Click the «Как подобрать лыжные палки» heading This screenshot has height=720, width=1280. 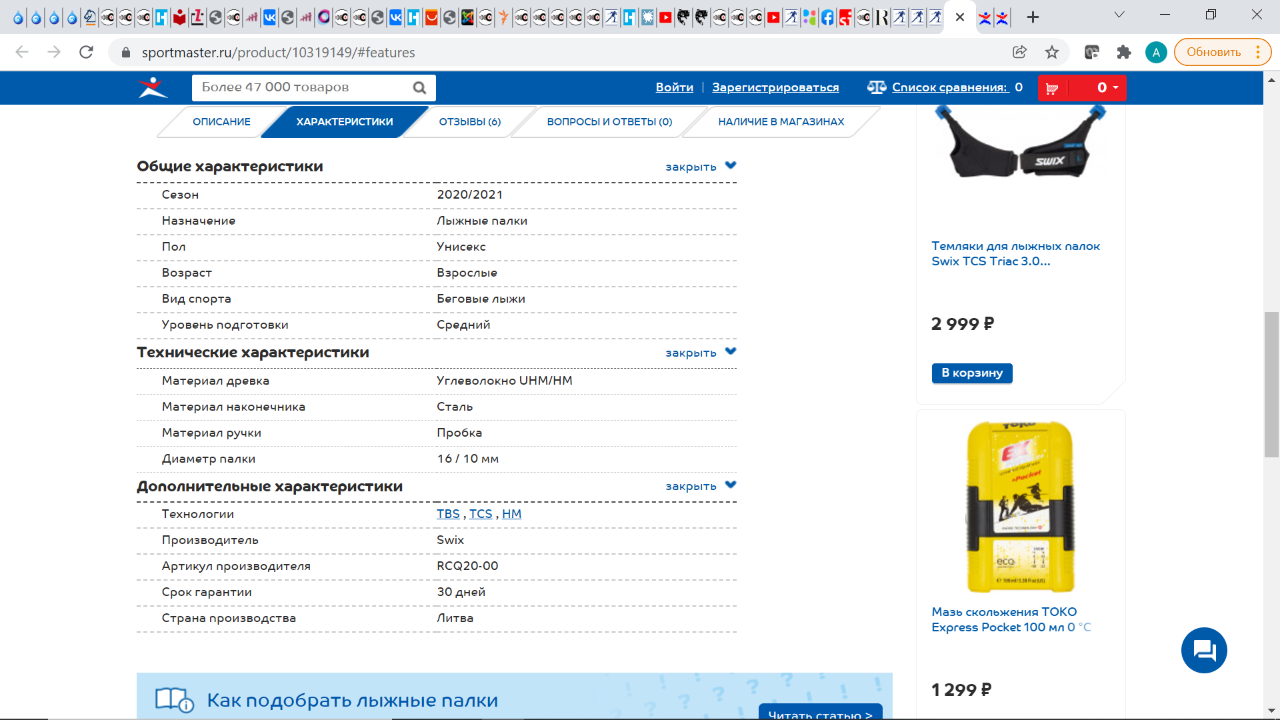pyautogui.click(x=352, y=701)
